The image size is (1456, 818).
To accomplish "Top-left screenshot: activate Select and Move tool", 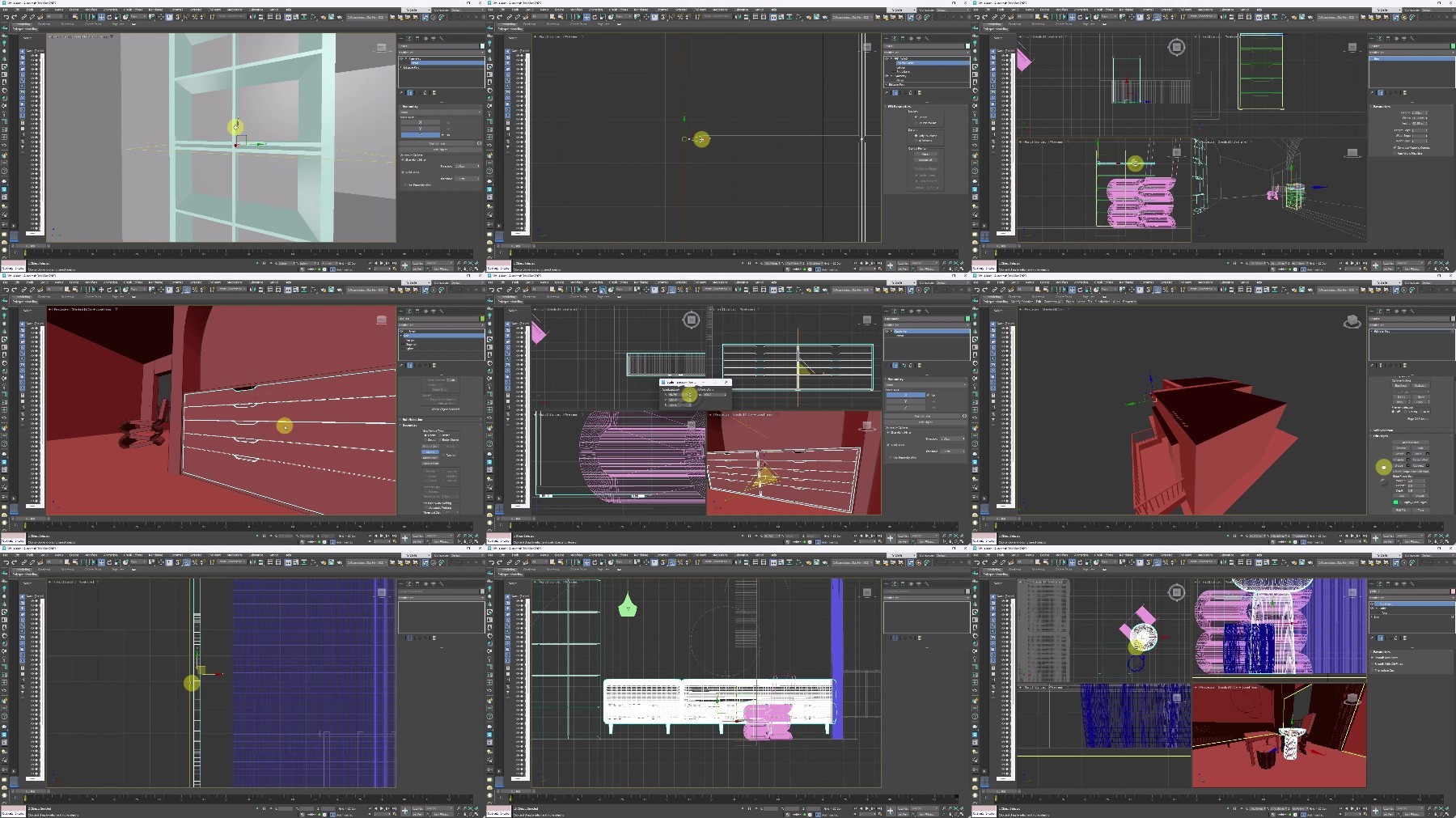I will tap(101, 17).
